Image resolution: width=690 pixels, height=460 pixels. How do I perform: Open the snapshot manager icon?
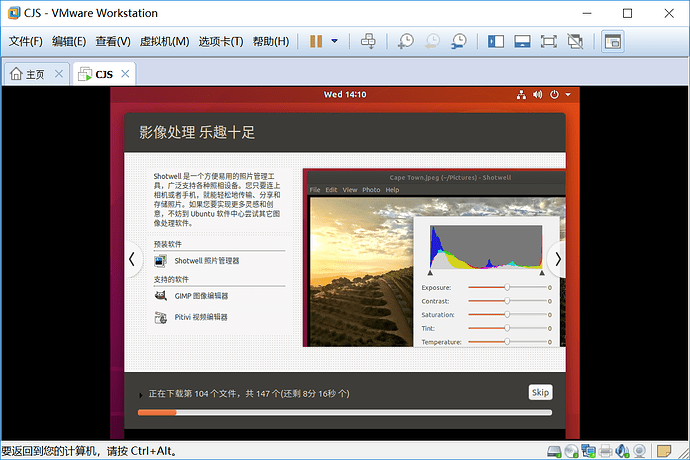coord(459,41)
